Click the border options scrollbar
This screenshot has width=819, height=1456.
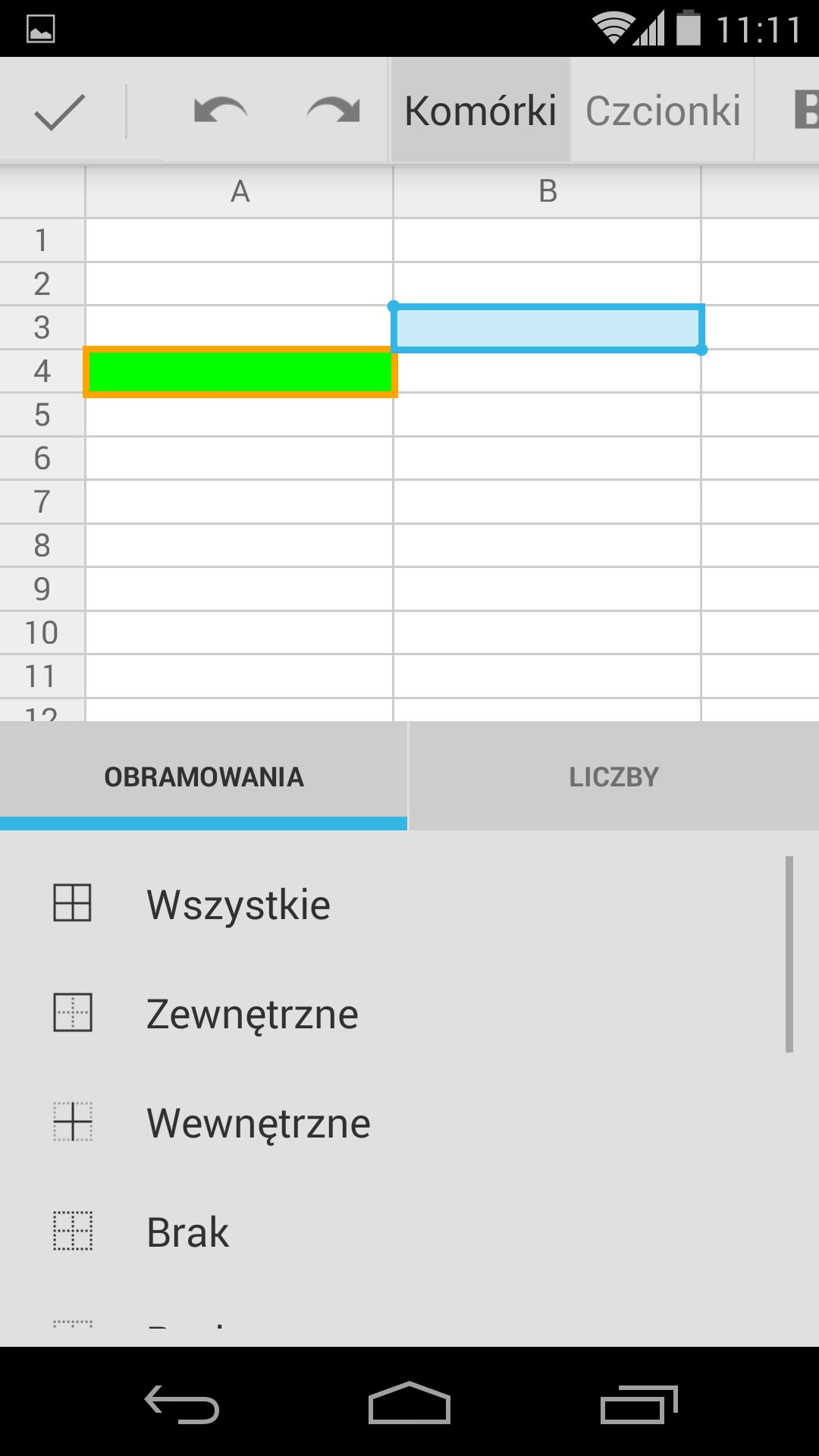[789, 954]
